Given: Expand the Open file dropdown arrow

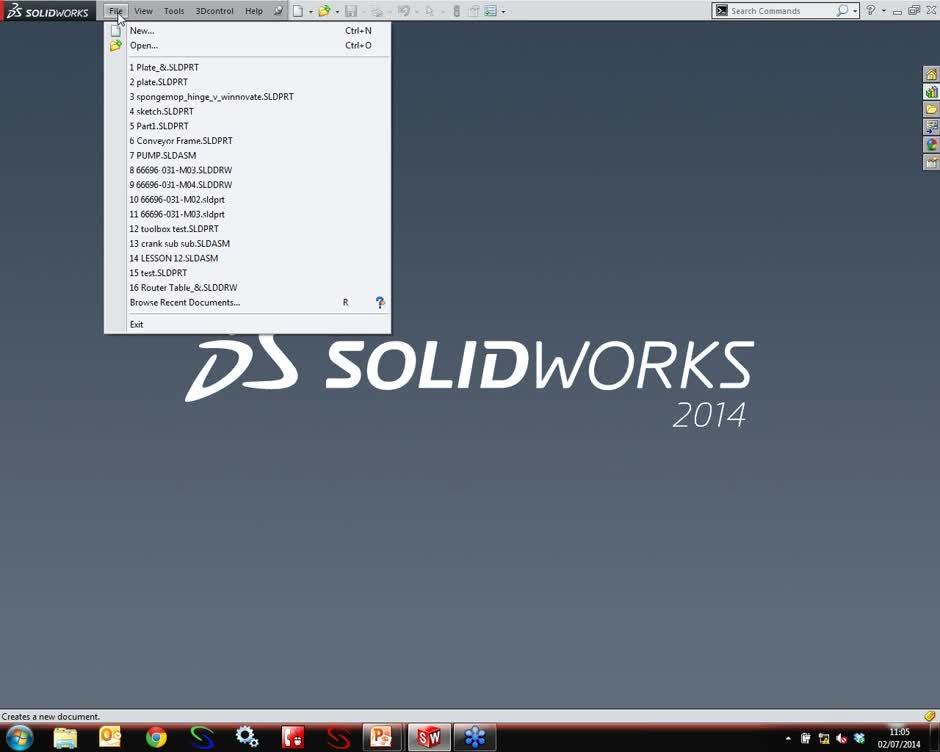Looking at the screenshot, I should click(339, 10).
